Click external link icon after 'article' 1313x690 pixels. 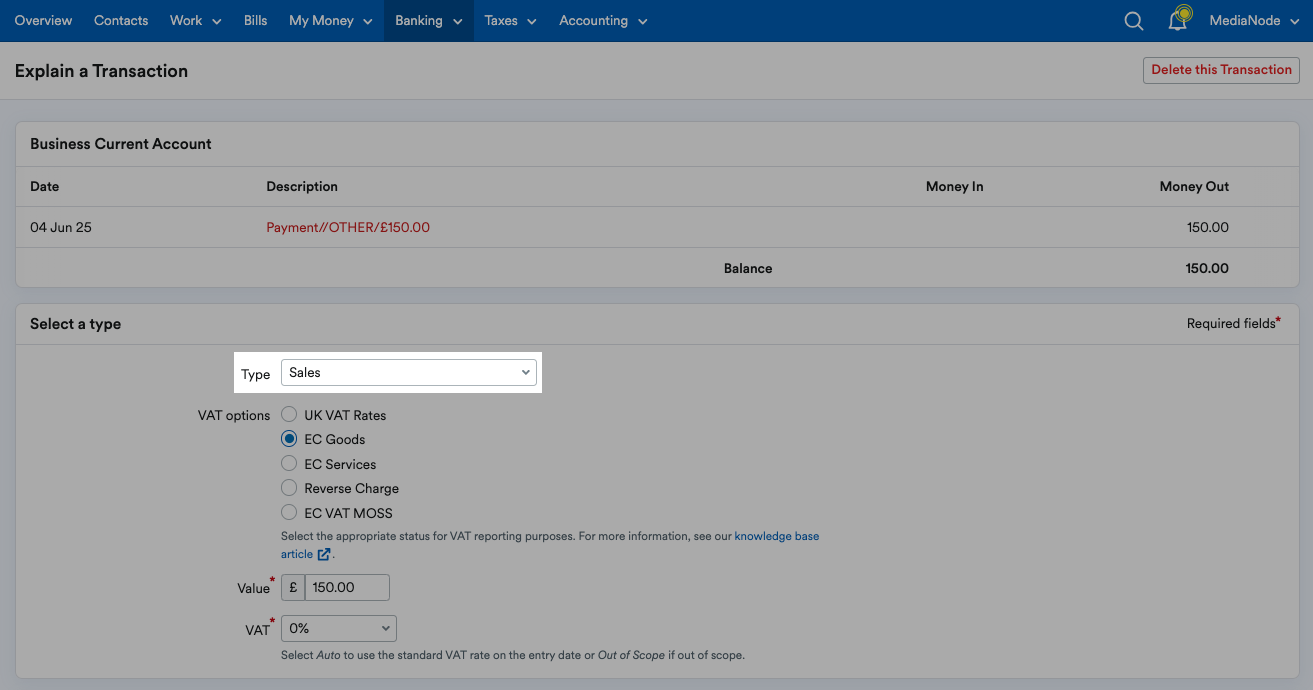[323, 554]
